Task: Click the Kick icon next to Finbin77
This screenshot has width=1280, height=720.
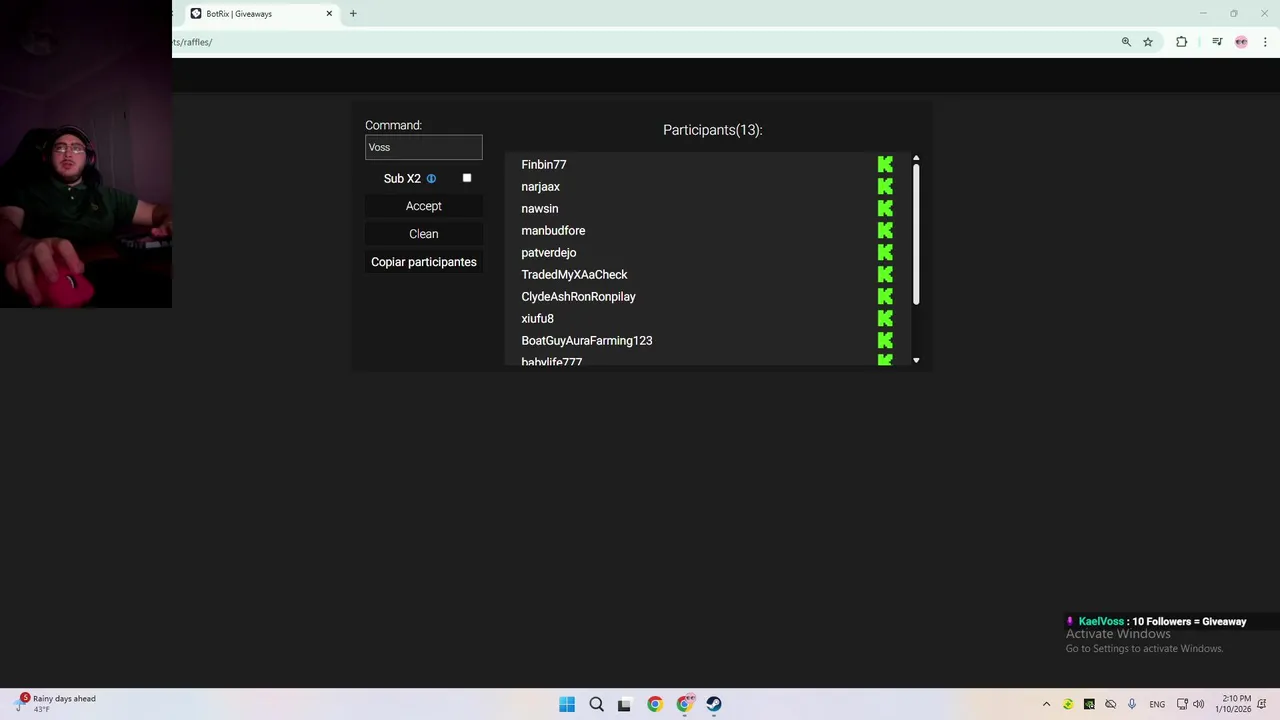Action: (x=885, y=164)
